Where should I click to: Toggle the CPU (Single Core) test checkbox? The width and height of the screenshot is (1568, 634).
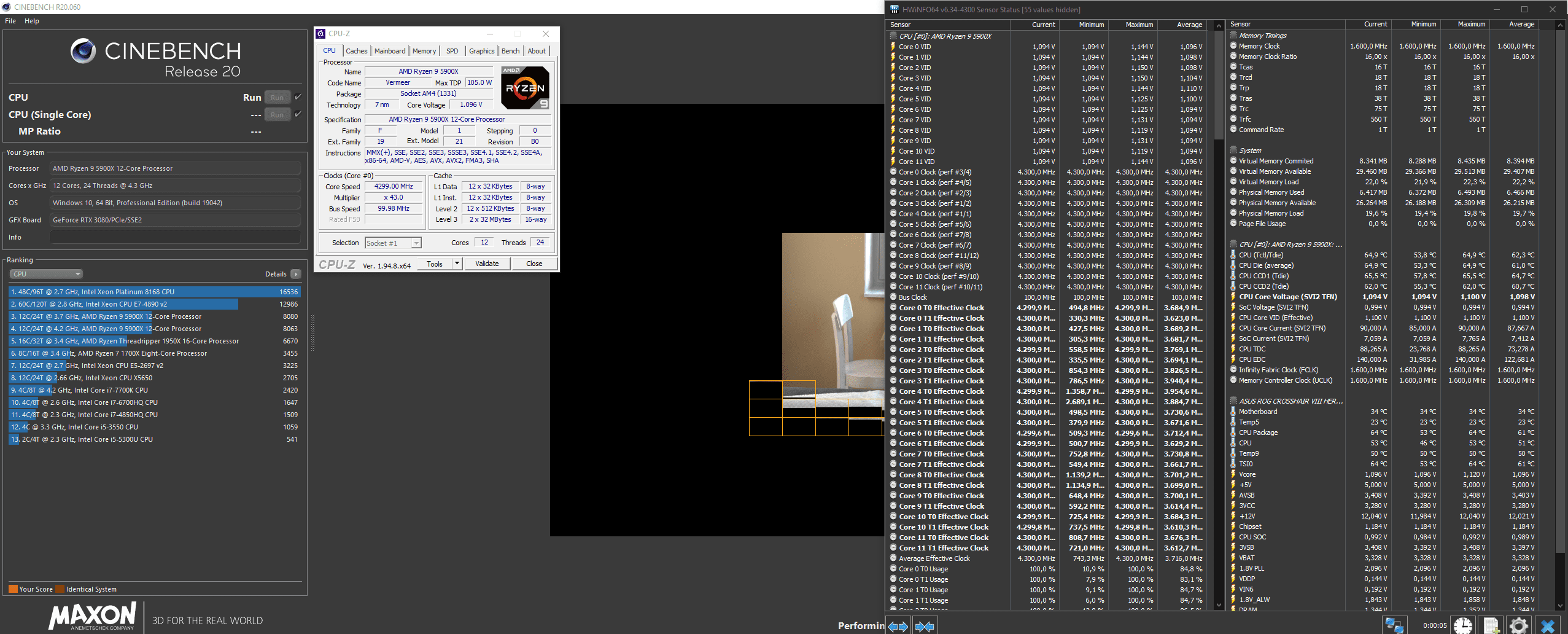(298, 114)
